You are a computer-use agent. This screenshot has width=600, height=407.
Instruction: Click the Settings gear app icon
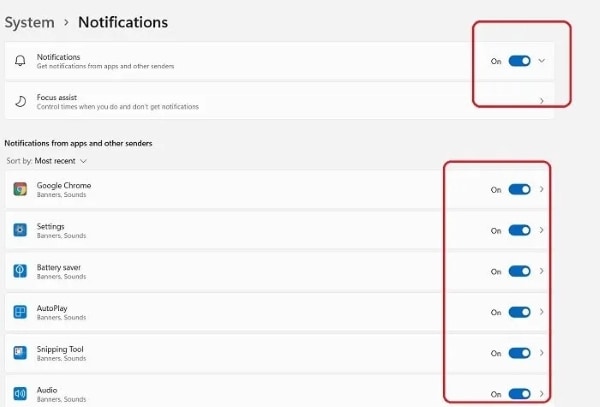coord(20,230)
